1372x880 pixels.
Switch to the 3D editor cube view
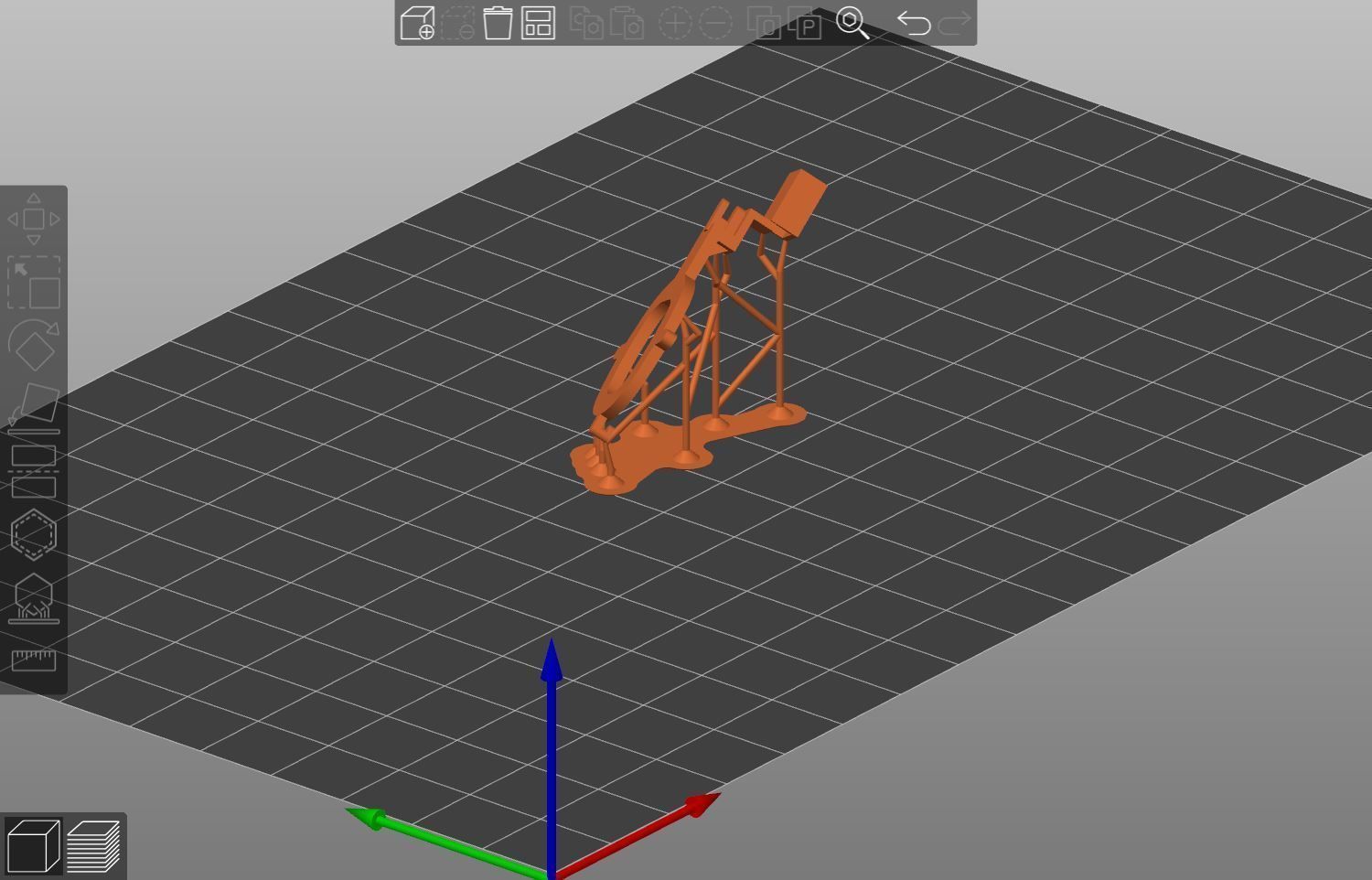(33, 846)
